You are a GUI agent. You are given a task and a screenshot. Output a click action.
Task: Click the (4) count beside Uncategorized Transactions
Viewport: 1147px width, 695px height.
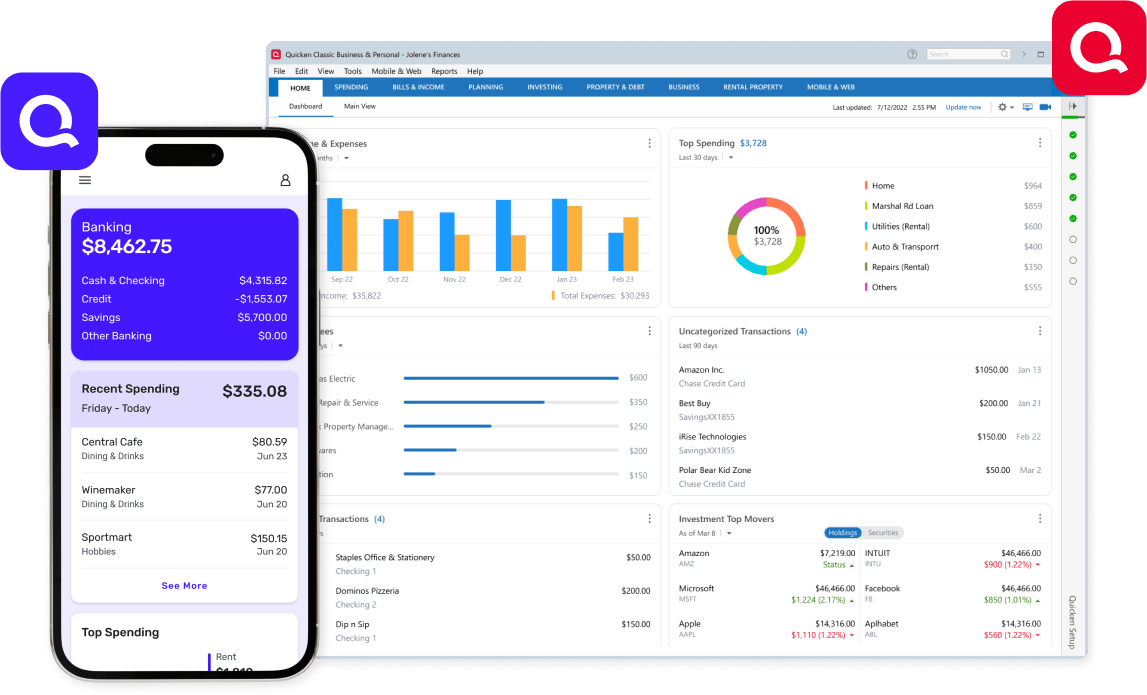click(802, 331)
